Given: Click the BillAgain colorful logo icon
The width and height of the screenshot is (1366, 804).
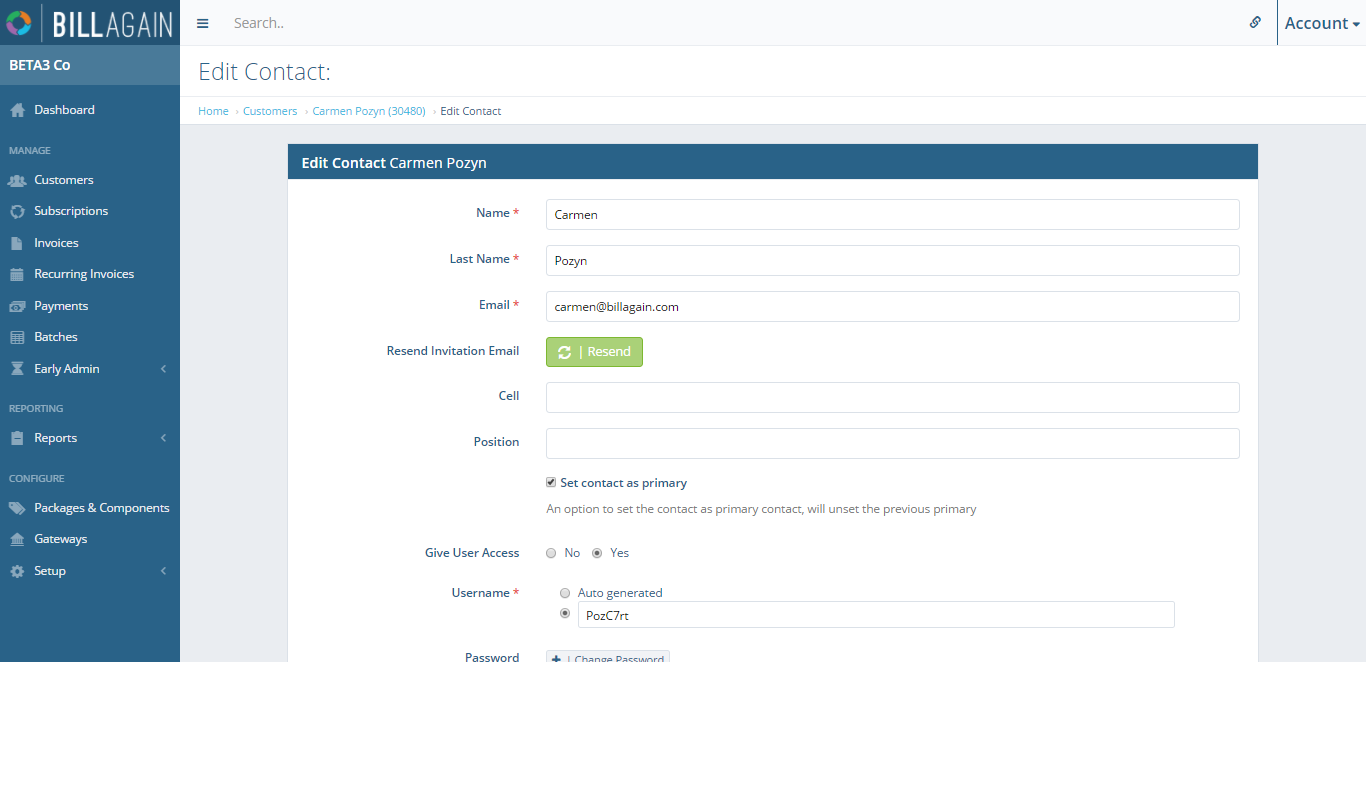Looking at the screenshot, I should click(x=19, y=22).
